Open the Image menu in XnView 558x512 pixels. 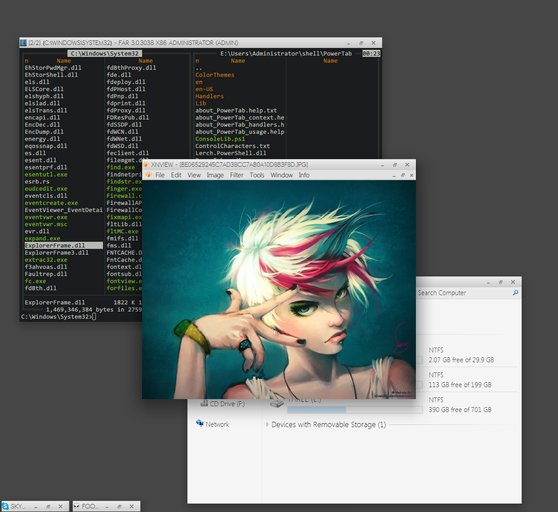pos(215,175)
